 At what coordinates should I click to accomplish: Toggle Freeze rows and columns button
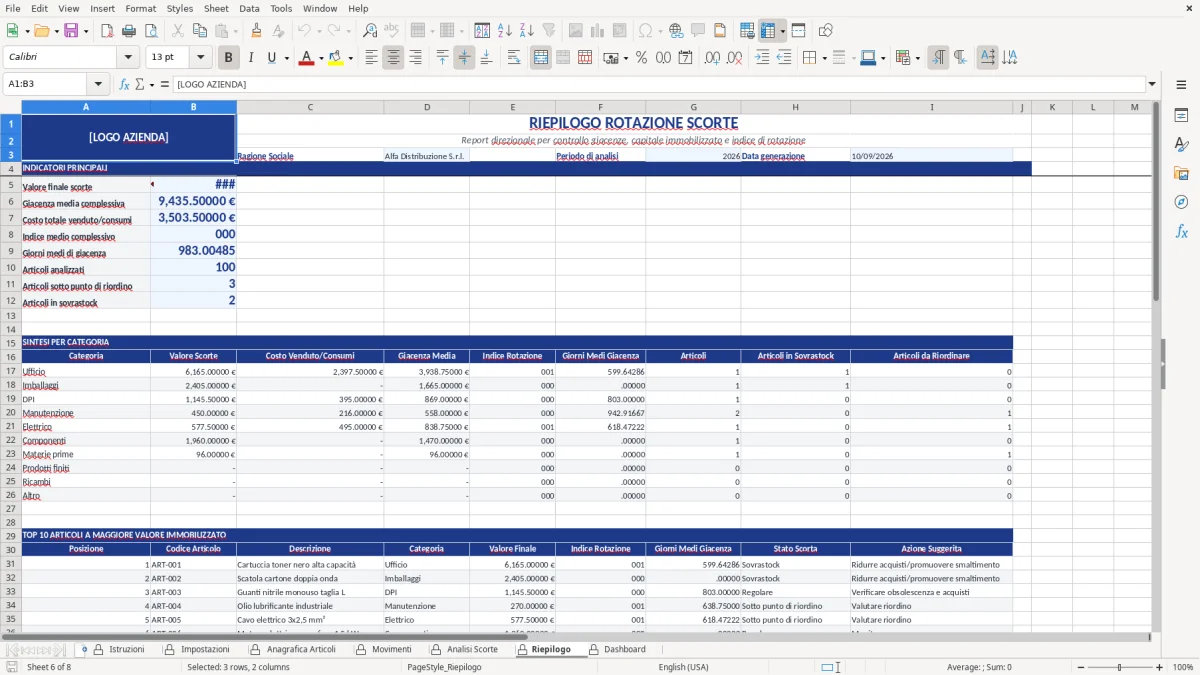[768, 31]
